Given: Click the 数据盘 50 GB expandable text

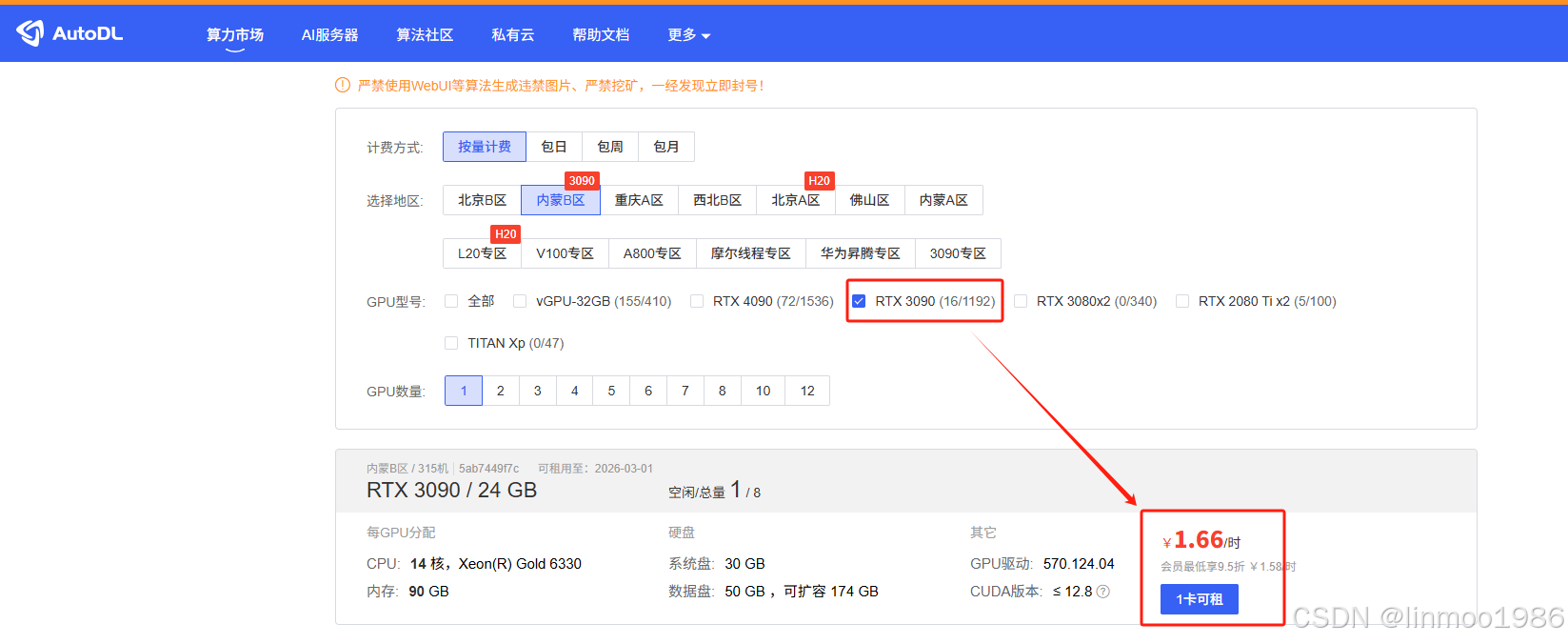Looking at the screenshot, I should 802,592.
